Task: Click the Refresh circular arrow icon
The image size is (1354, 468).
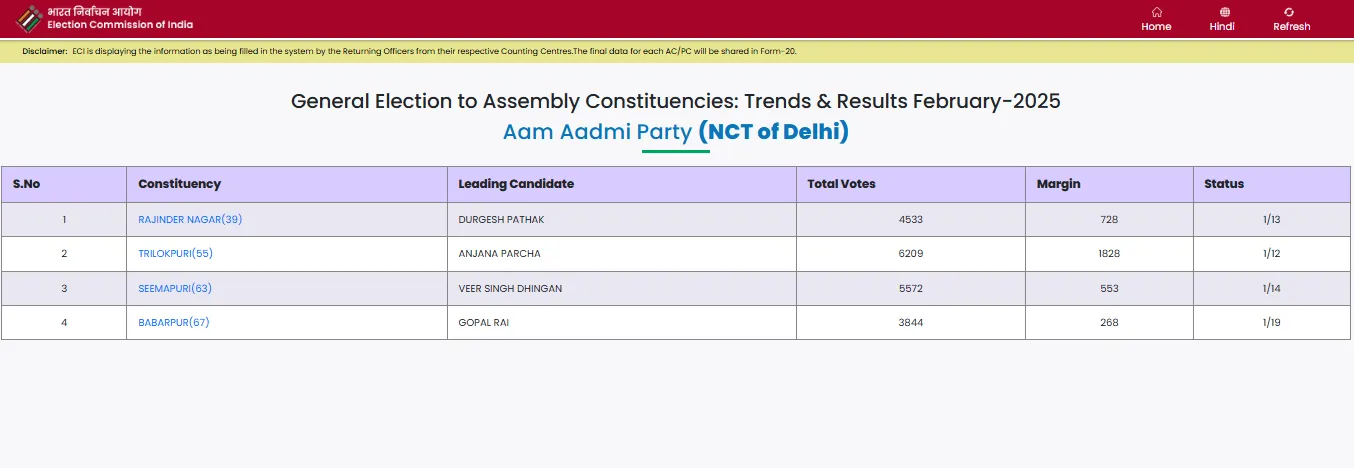Action: click(x=1289, y=12)
